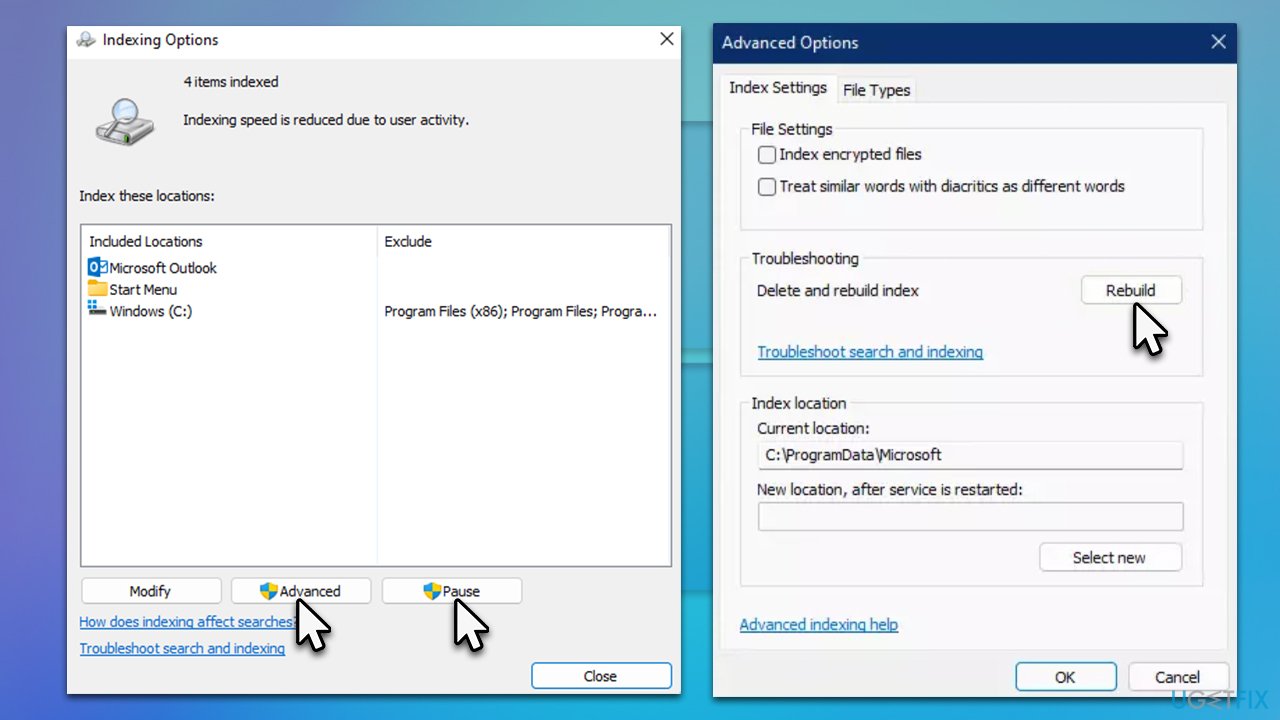The height and width of the screenshot is (720, 1280).
Task: Click Select new for index location
Action: (1110, 557)
